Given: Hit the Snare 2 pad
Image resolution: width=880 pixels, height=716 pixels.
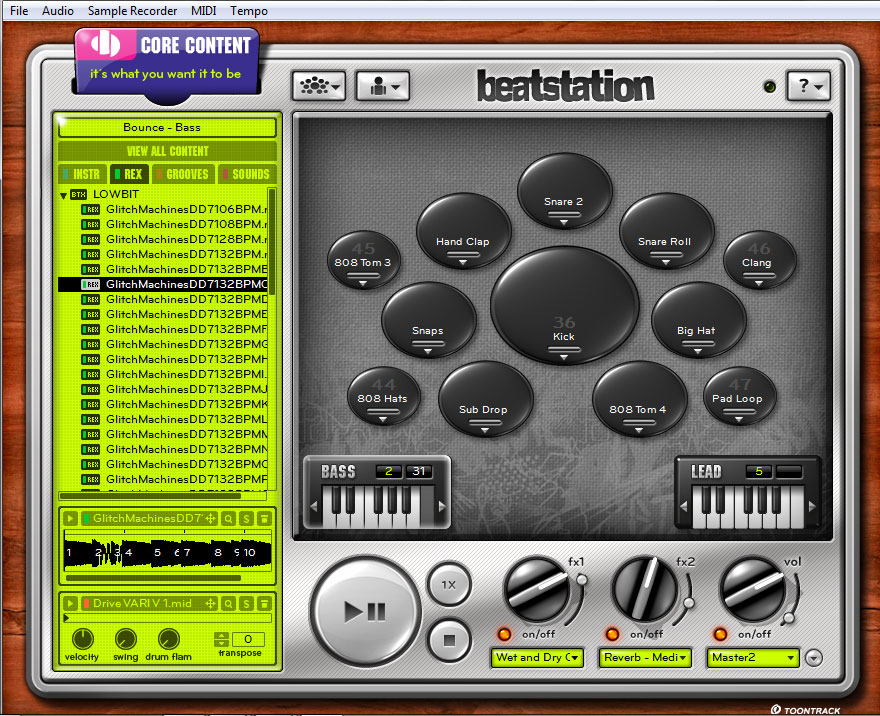Looking at the screenshot, I should [x=564, y=191].
